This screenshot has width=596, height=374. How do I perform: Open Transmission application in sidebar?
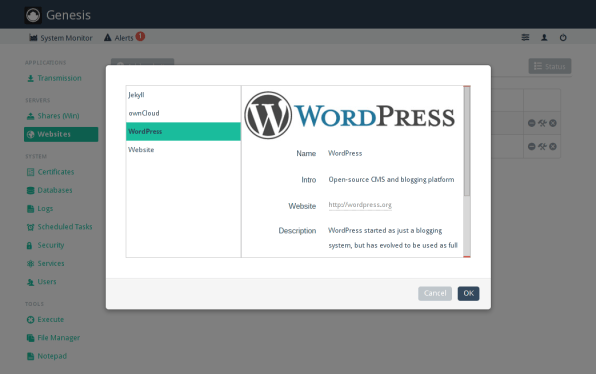(x=54, y=78)
